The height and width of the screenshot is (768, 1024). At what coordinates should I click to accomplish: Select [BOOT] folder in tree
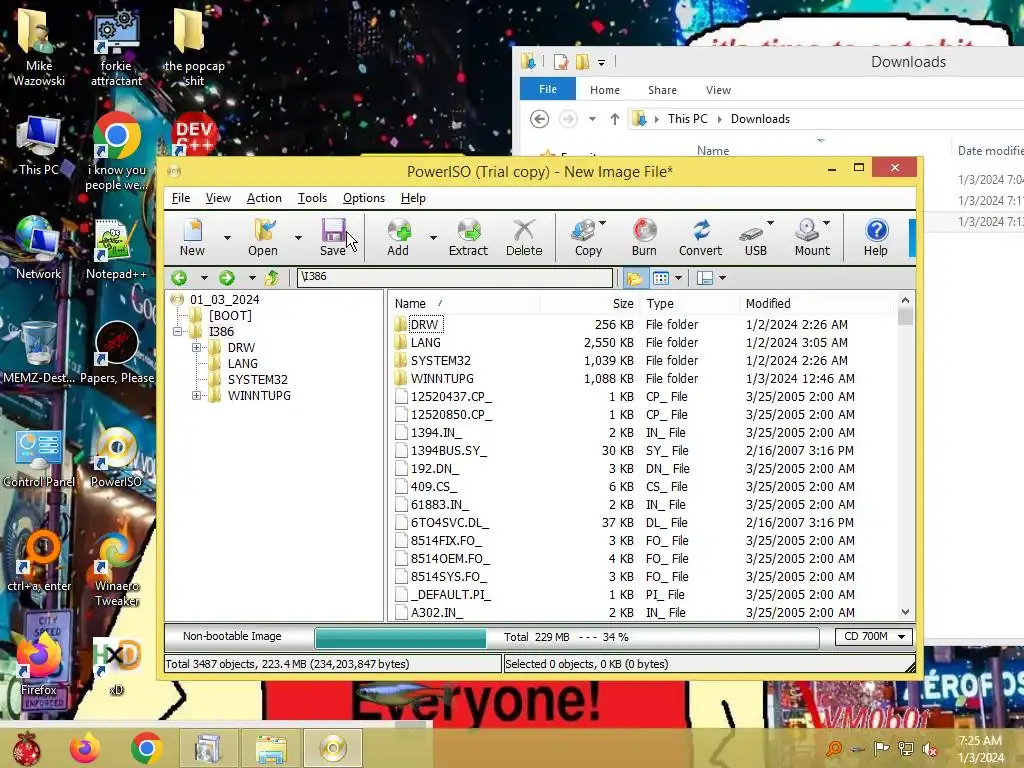(230, 316)
